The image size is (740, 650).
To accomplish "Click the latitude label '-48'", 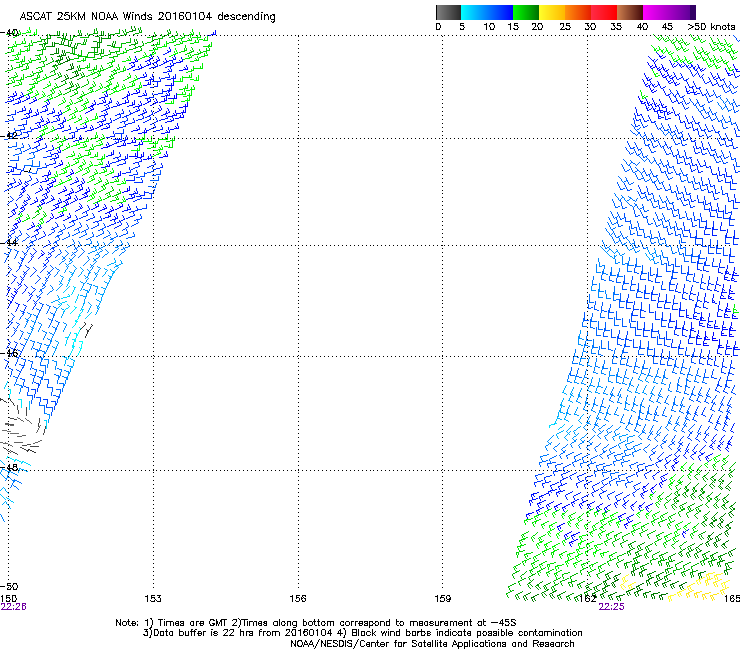I will pos(9,467).
